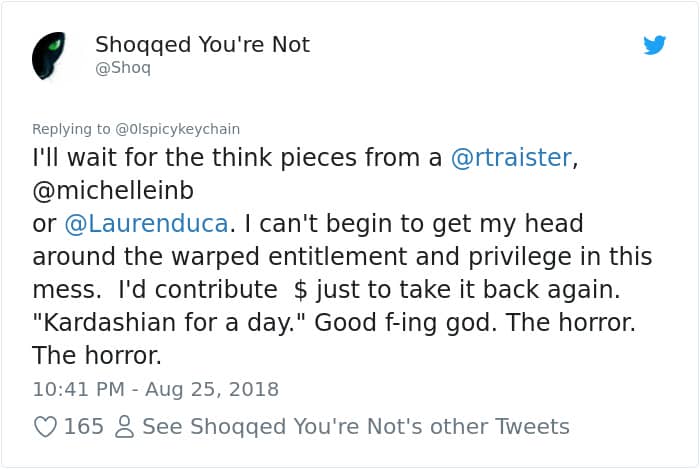Open the @0lspicykeychain reply-to link
The width and height of the screenshot is (700, 469).
point(174,129)
